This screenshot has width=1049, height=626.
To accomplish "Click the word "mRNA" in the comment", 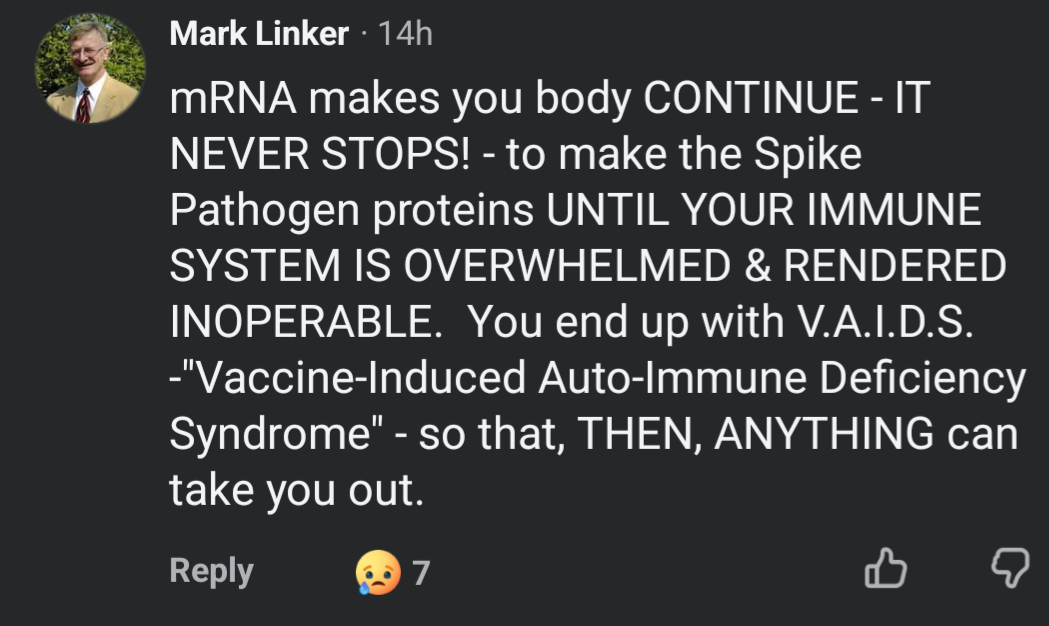I will point(233,98).
